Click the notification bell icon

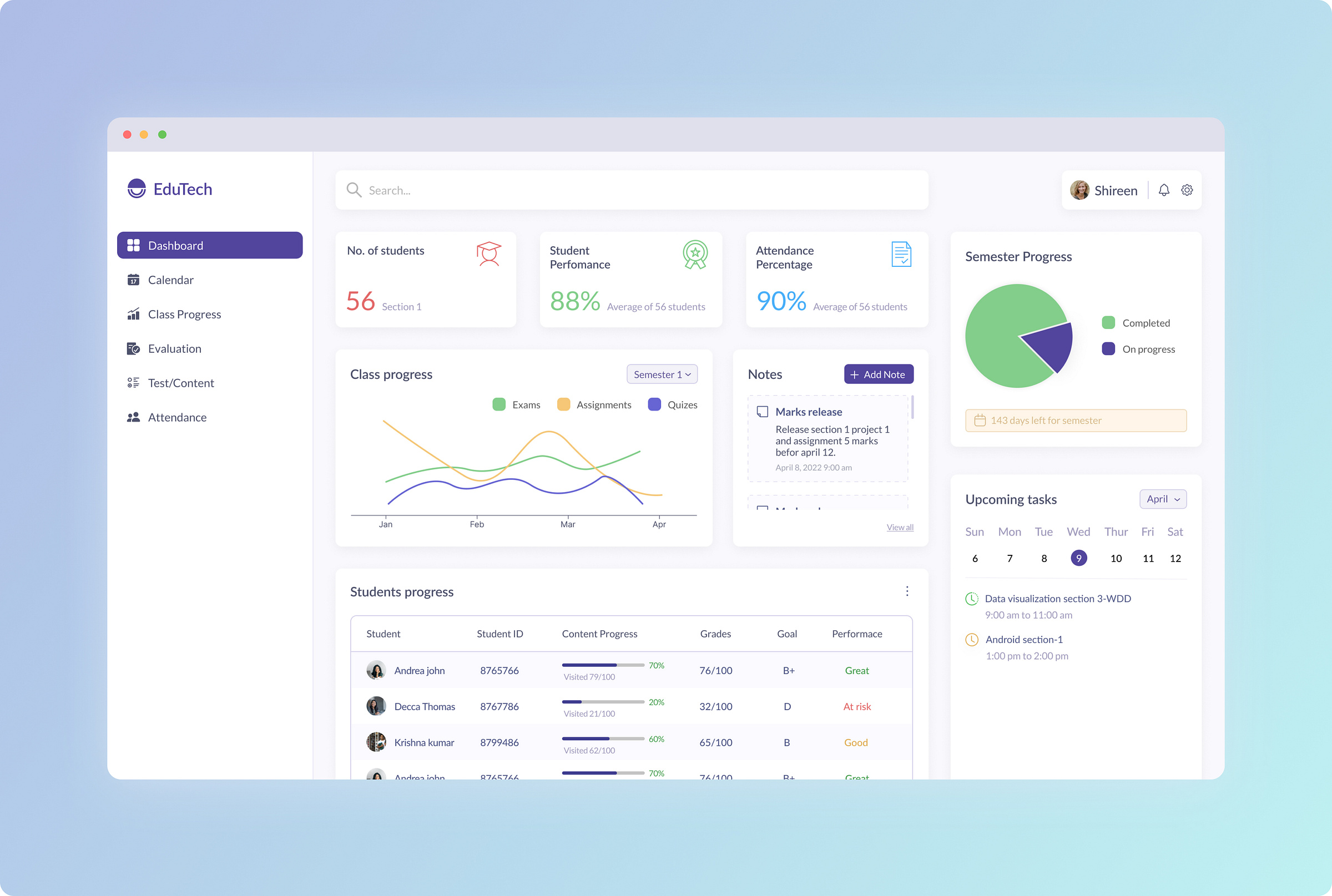pos(1164,189)
